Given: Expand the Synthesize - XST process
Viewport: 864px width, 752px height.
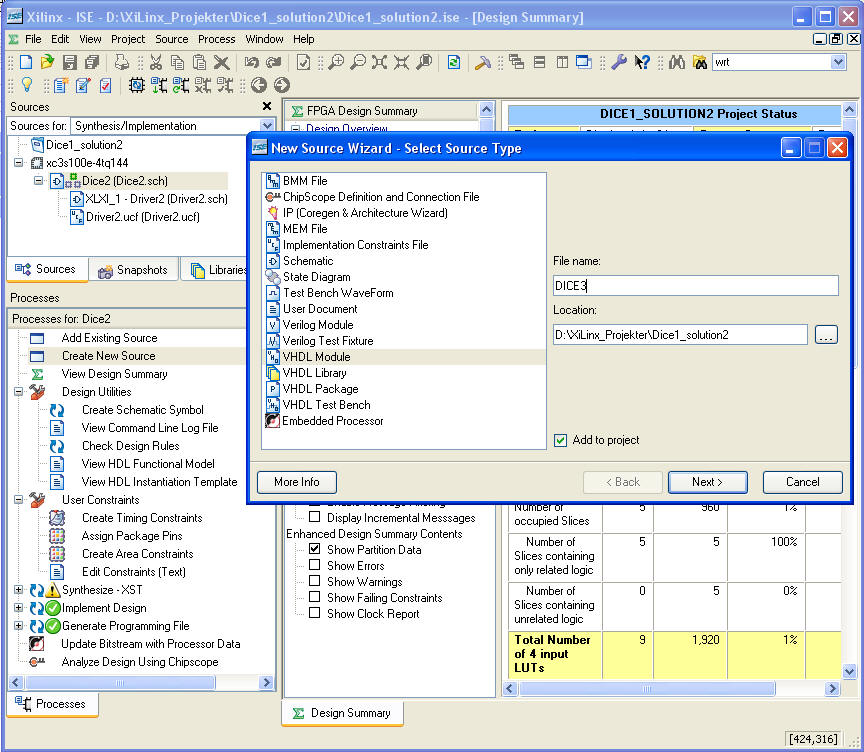Looking at the screenshot, I should (x=19, y=589).
